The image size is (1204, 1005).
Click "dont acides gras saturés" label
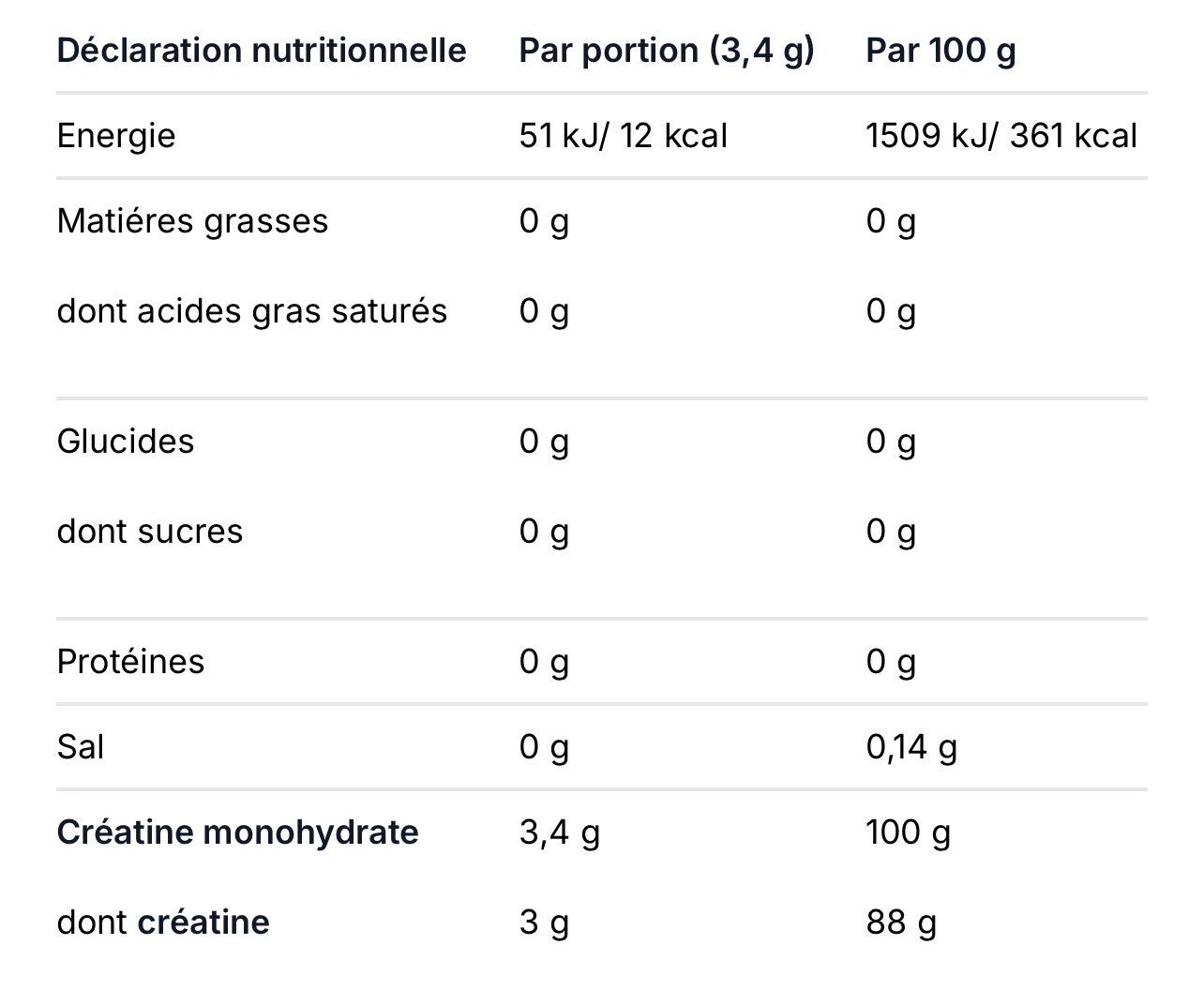pos(252,311)
